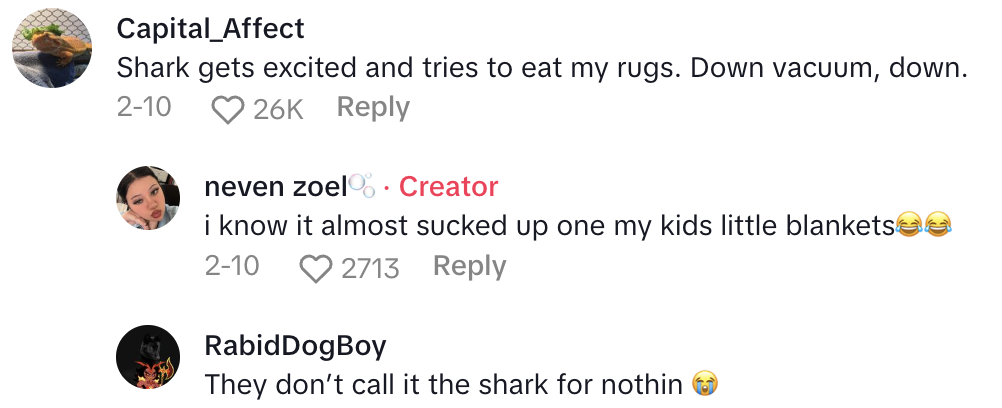Like the Capital_Affect comment with heart icon
Viewport: 1002px width, 408px height.
[229, 109]
